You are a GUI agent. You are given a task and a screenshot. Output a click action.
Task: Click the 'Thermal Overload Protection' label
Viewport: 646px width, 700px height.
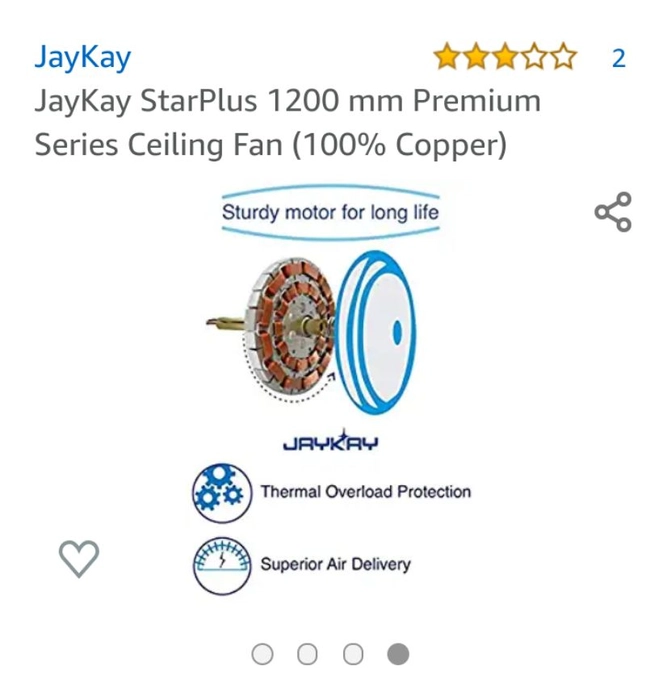(366, 492)
